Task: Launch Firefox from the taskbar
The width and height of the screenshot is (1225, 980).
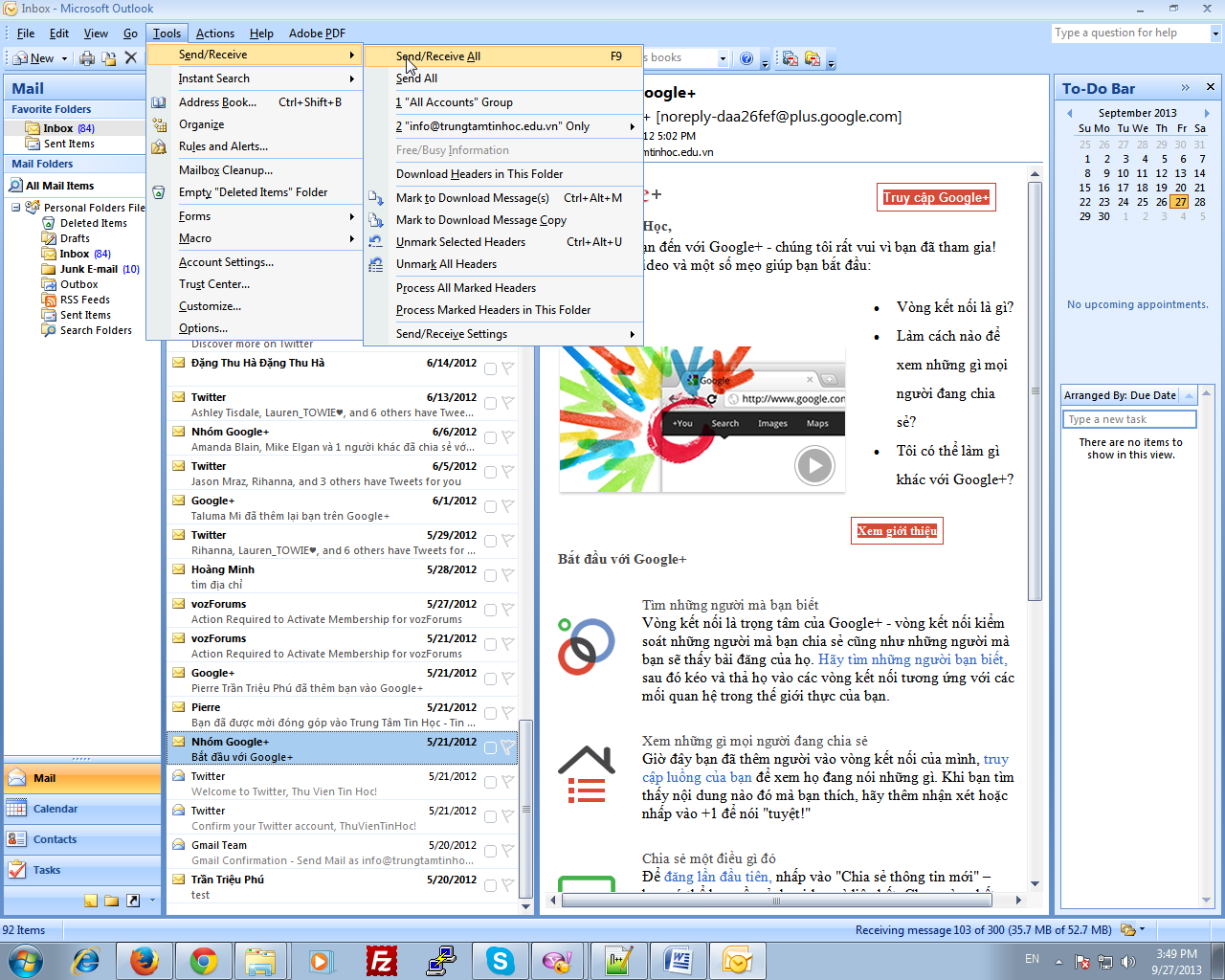Action: (x=145, y=961)
